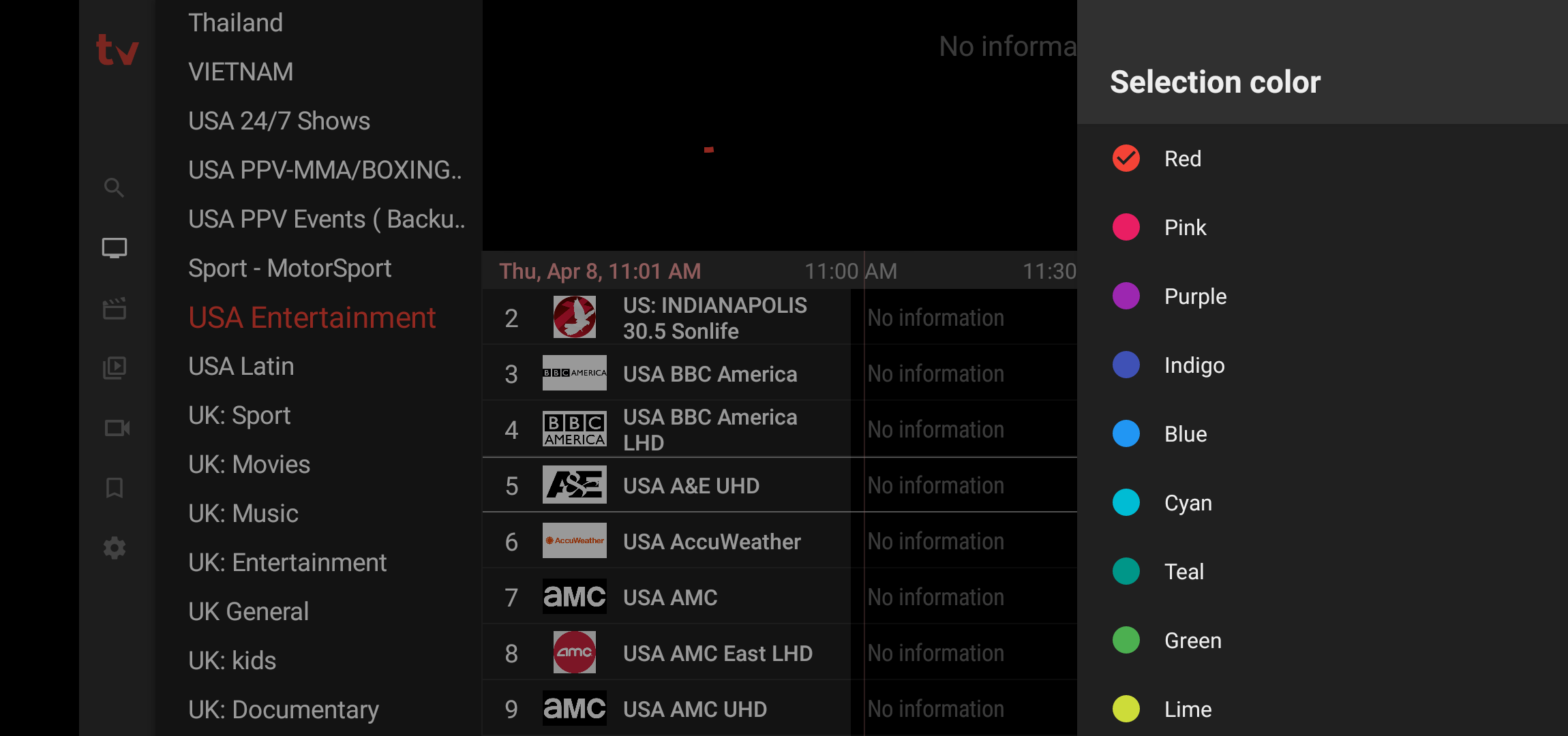Open the movies clapperboard icon
The width and height of the screenshot is (1568, 736).
point(114,309)
